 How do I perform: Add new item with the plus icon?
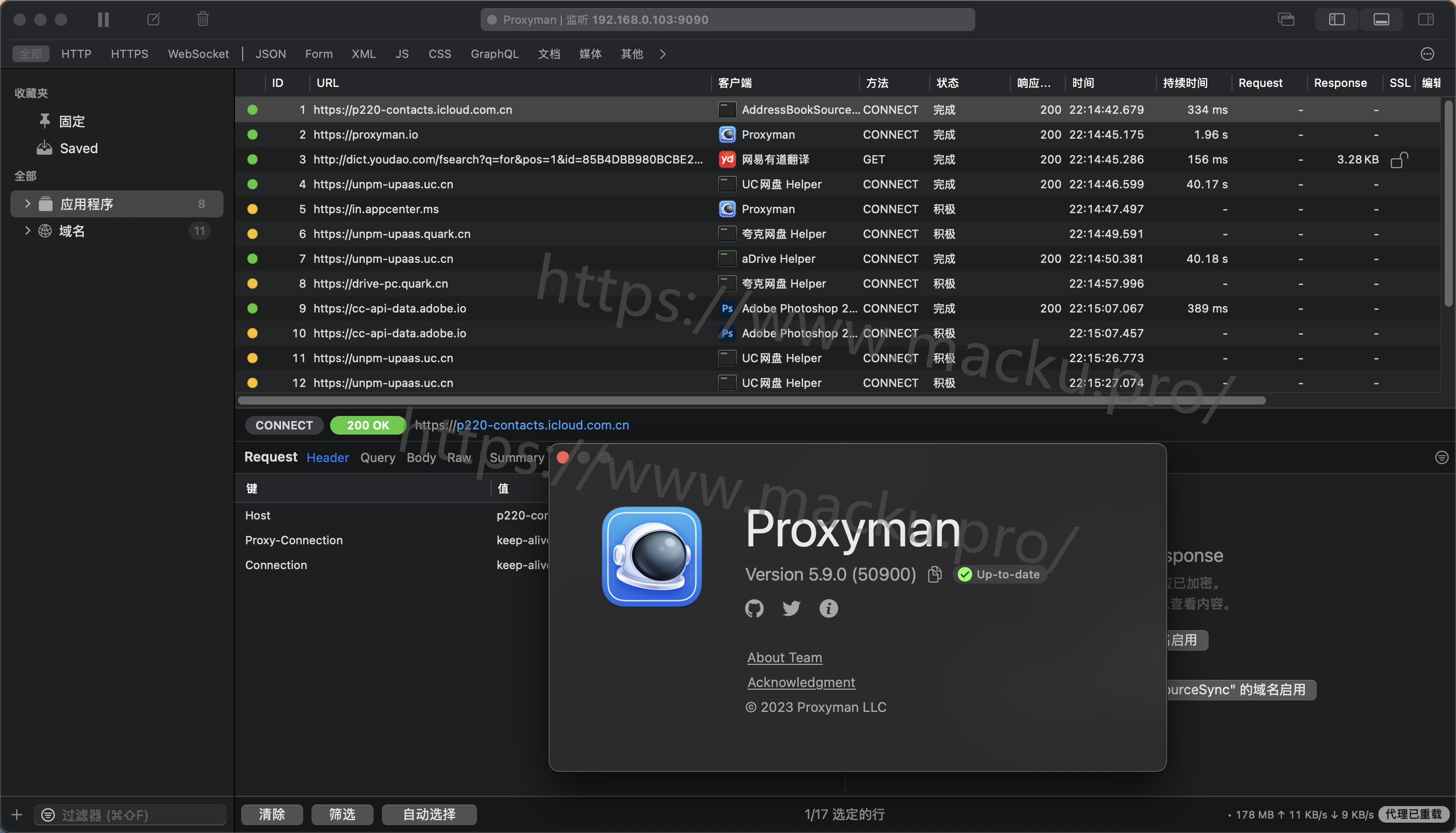17,814
